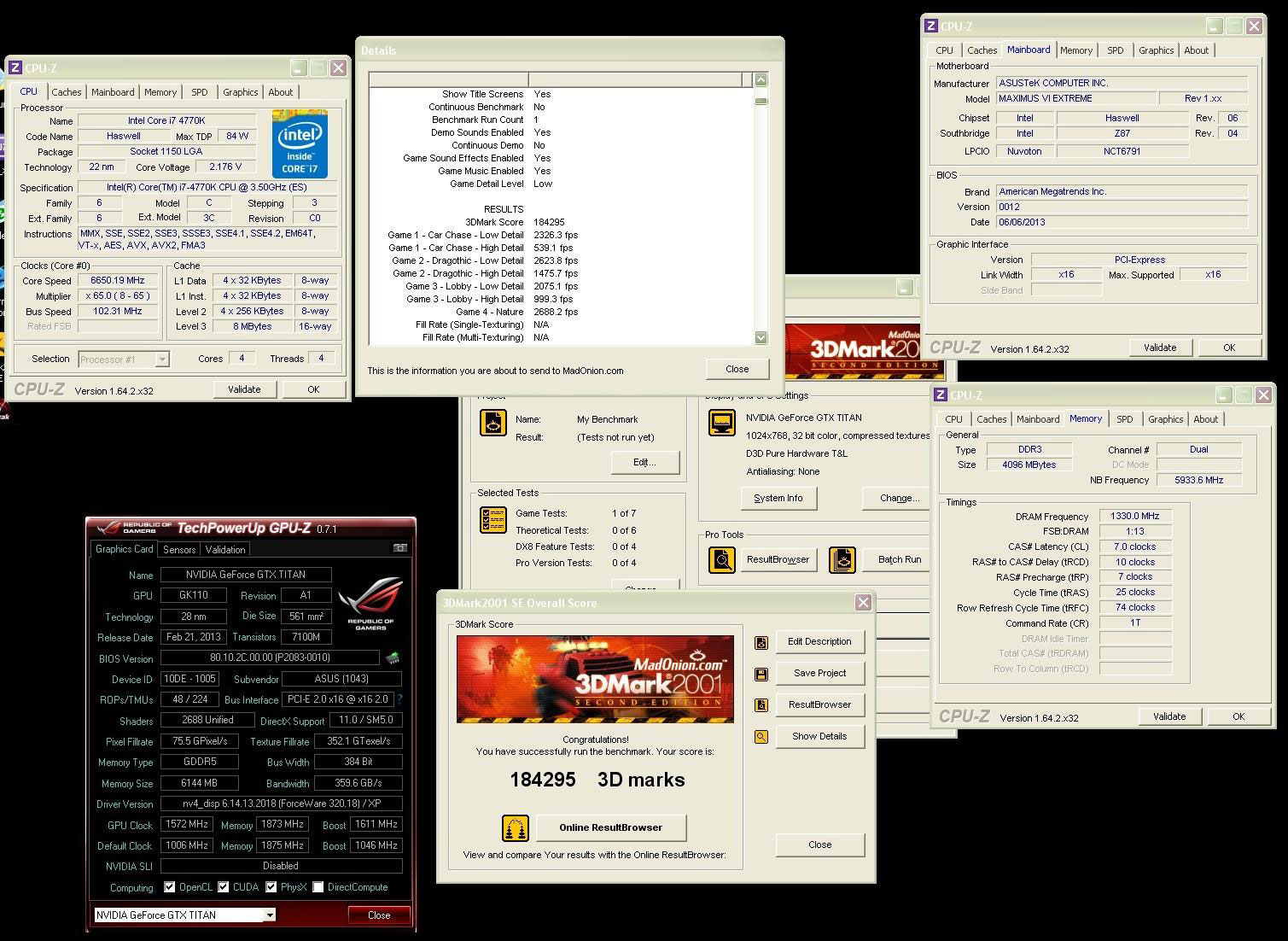Open the SPD tab in the CPU-Z Mainboard window
This screenshot has height=941, width=1288.
(x=1116, y=50)
